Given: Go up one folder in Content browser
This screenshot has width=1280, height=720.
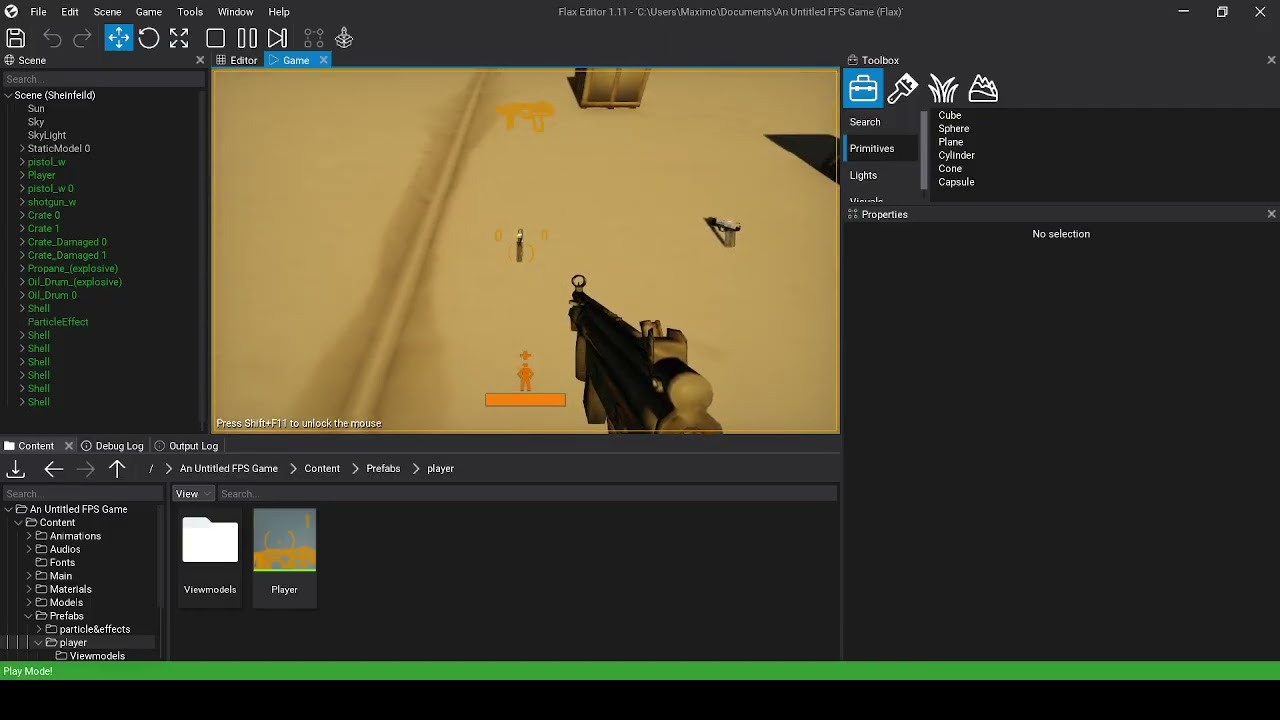Looking at the screenshot, I should [117, 469].
